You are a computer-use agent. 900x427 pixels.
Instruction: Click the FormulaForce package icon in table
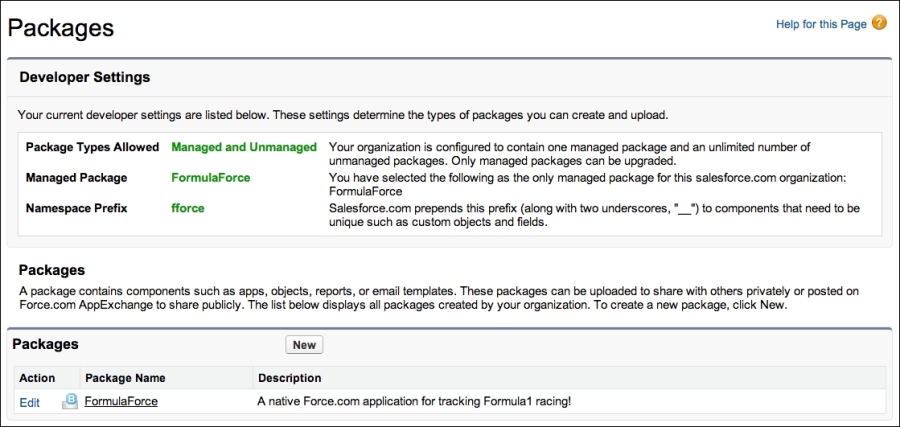[x=69, y=401]
